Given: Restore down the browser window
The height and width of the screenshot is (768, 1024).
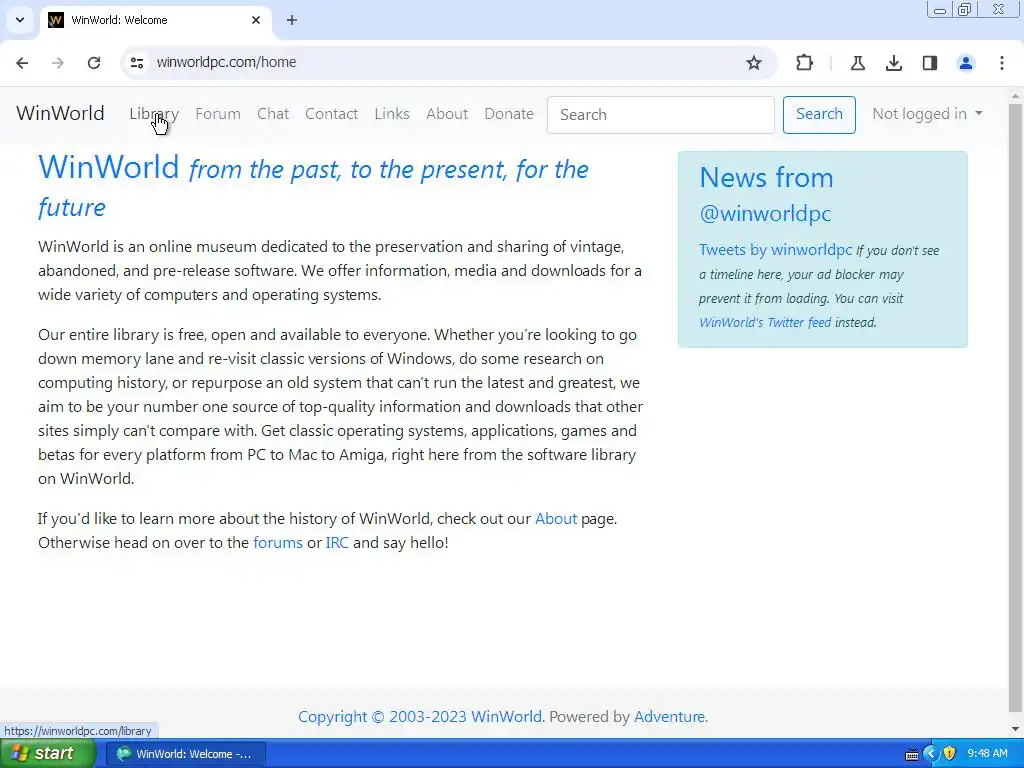Looking at the screenshot, I should click(x=965, y=10).
